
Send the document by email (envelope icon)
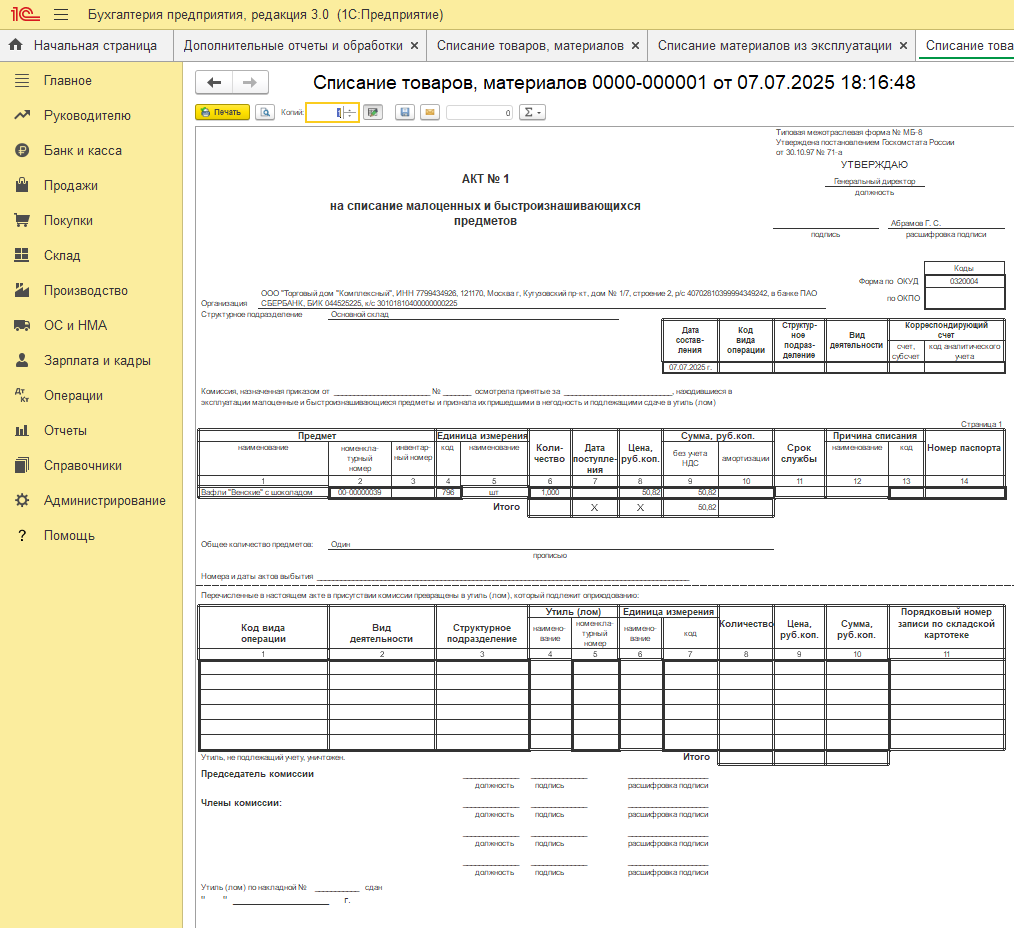pos(429,113)
